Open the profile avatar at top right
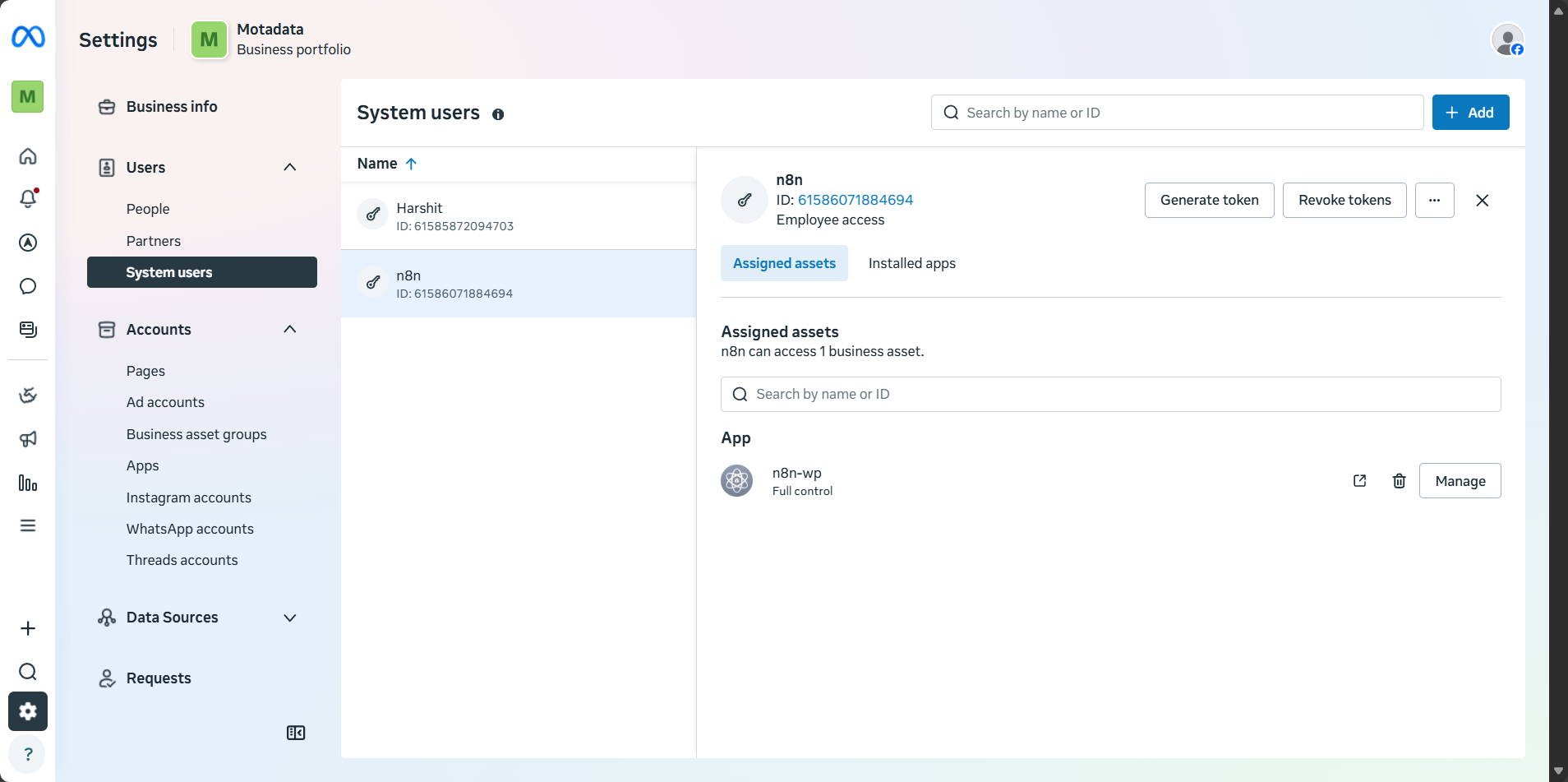This screenshot has width=1568, height=782. [1508, 39]
